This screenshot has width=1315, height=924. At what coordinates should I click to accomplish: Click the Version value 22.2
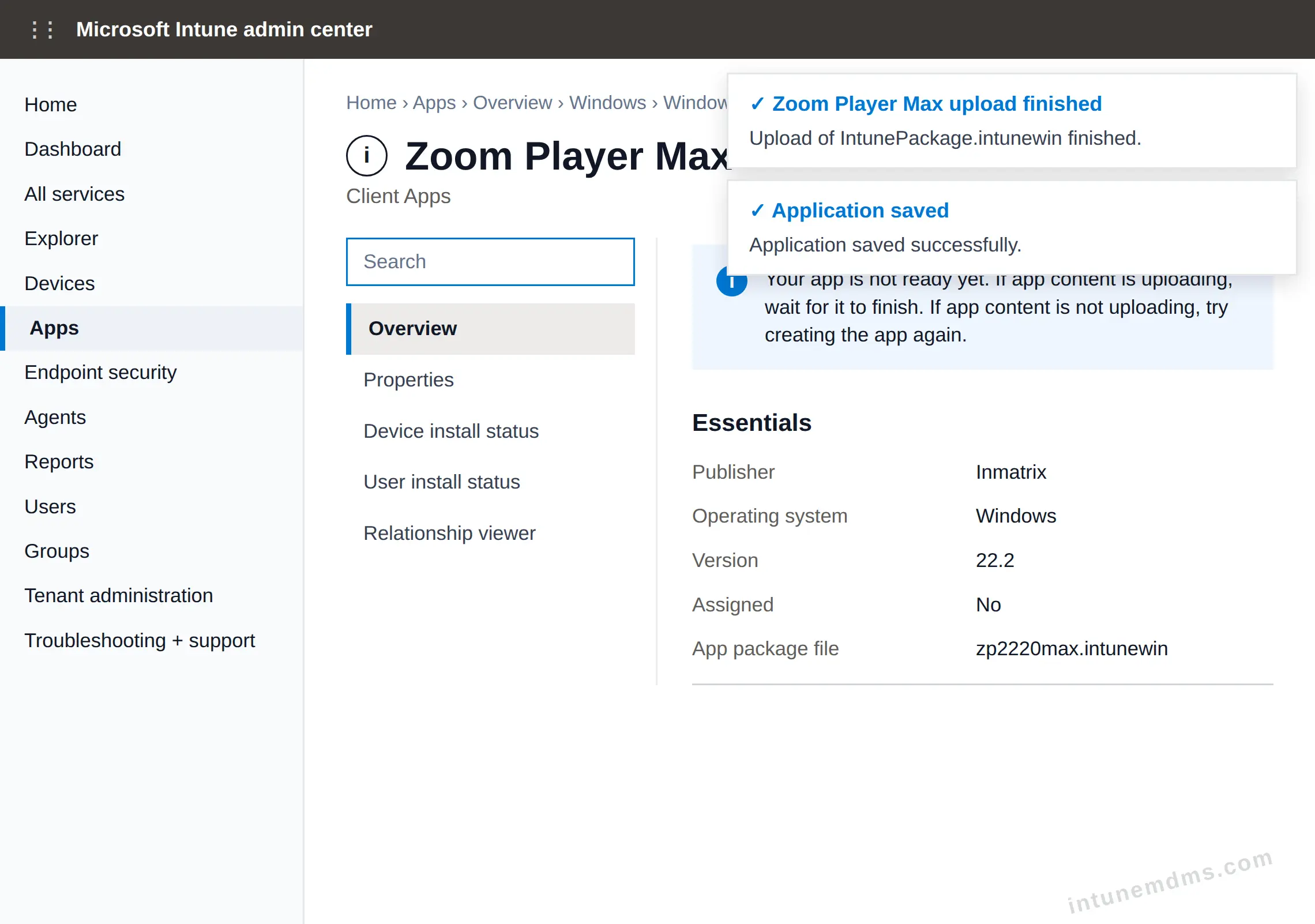pos(995,561)
